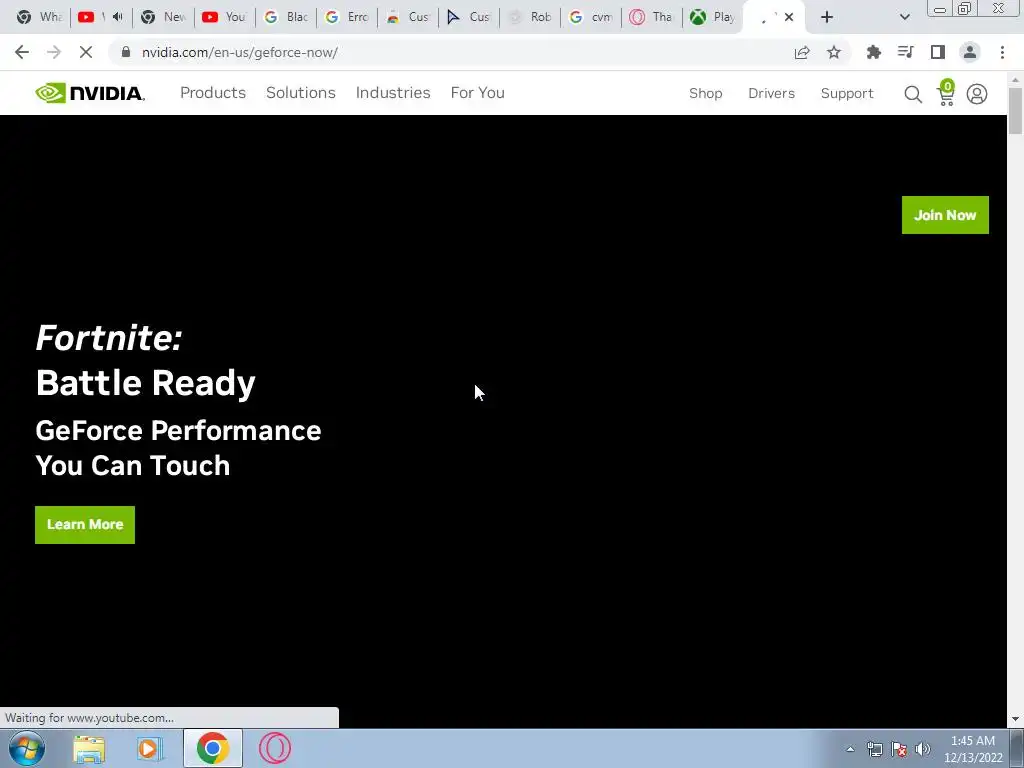Open the NVIDIA shopping cart
The width and height of the screenshot is (1024, 768).
click(x=946, y=93)
